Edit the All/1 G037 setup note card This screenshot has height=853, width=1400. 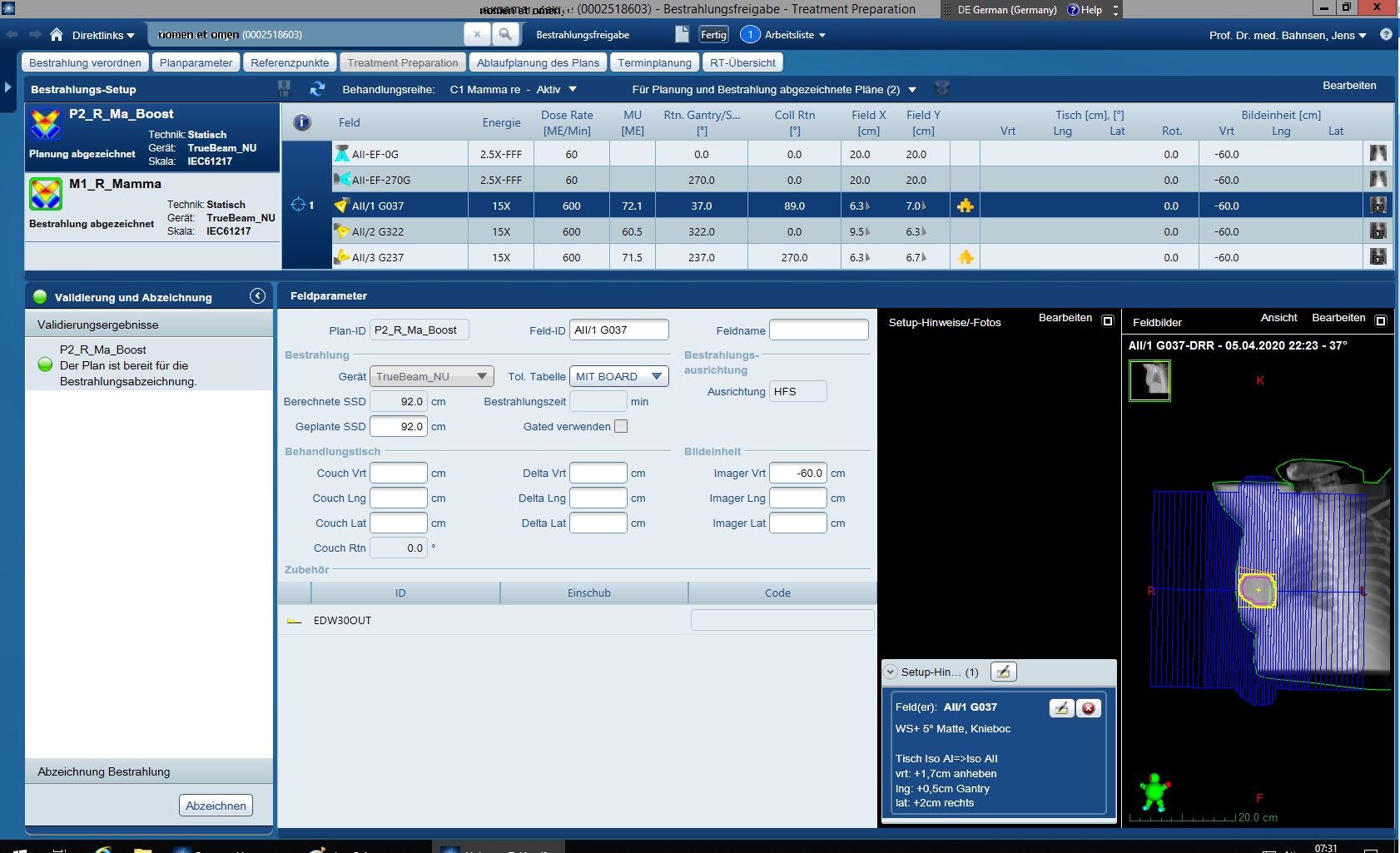pos(1060,708)
